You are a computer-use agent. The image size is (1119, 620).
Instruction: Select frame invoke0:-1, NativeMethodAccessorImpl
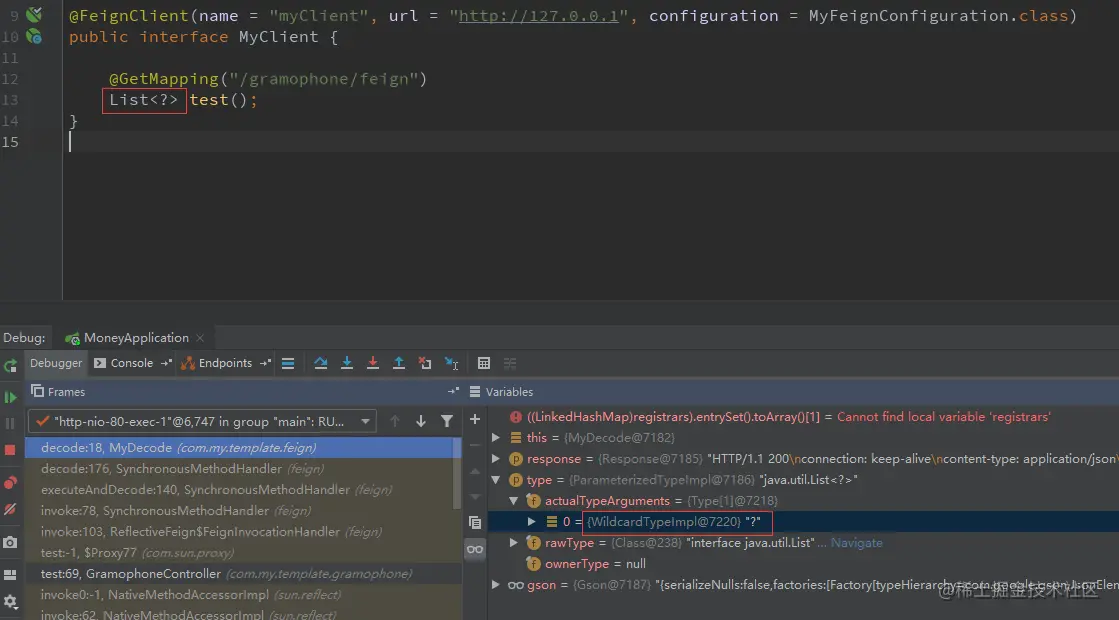(243, 595)
